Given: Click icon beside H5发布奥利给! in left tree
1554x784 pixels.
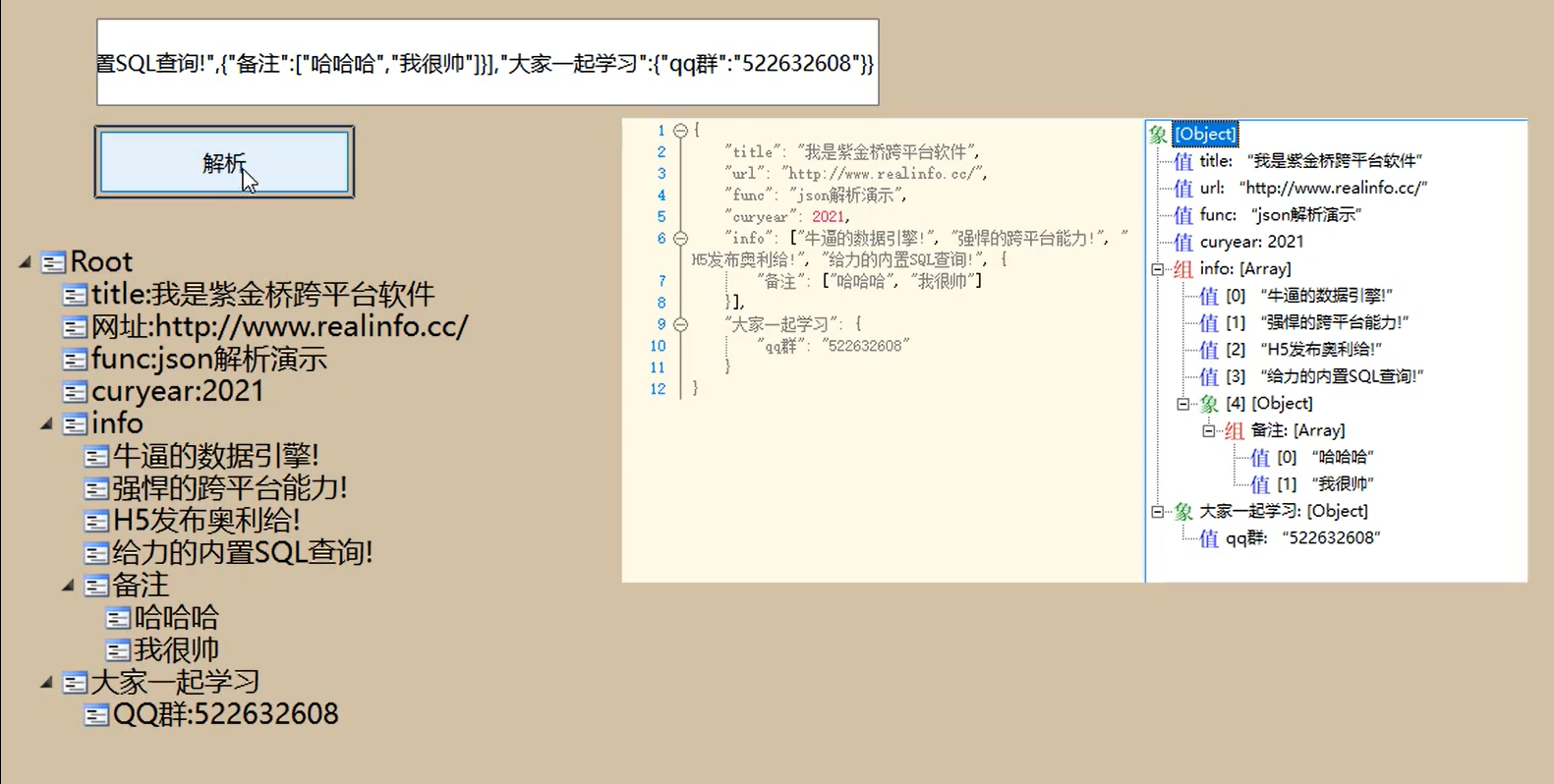Looking at the screenshot, I should click(96, 522).
